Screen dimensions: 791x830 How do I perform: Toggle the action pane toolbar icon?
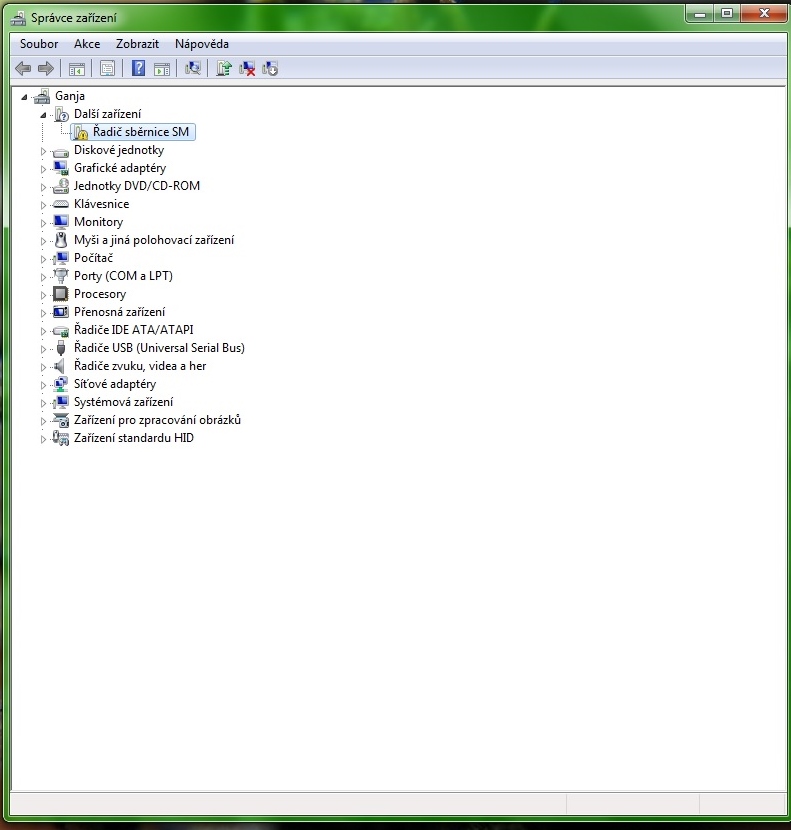[161, 68]
